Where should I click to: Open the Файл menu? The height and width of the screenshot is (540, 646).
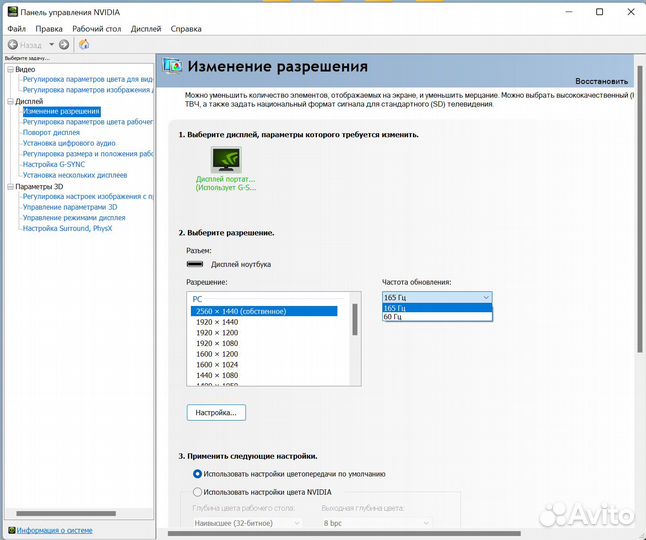16,29
